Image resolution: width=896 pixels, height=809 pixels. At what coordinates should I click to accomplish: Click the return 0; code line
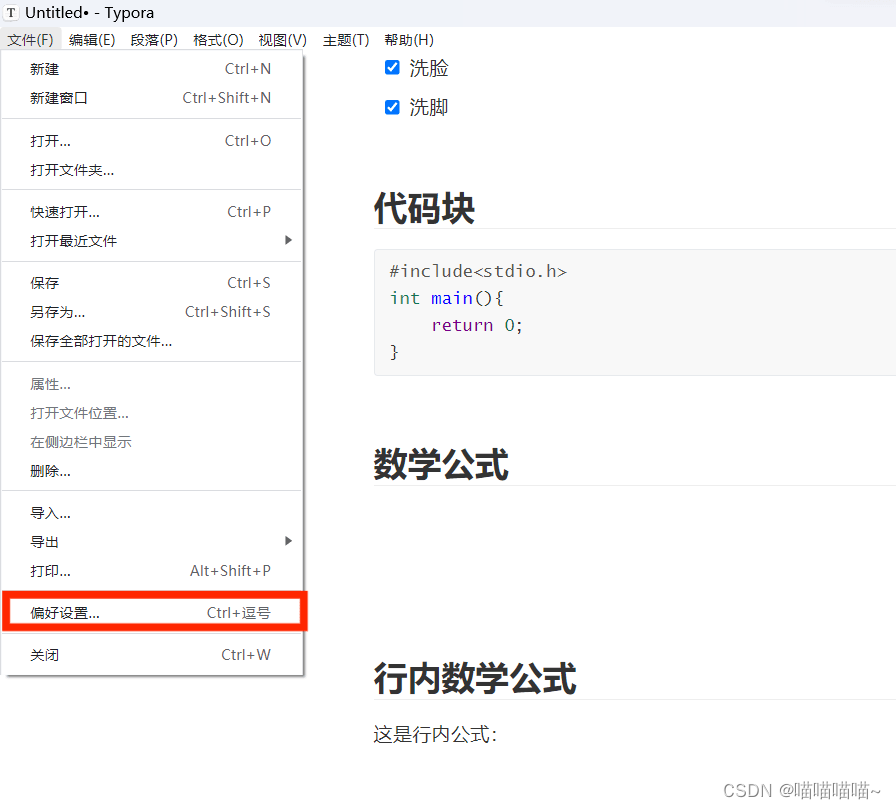tap(477, 325)
